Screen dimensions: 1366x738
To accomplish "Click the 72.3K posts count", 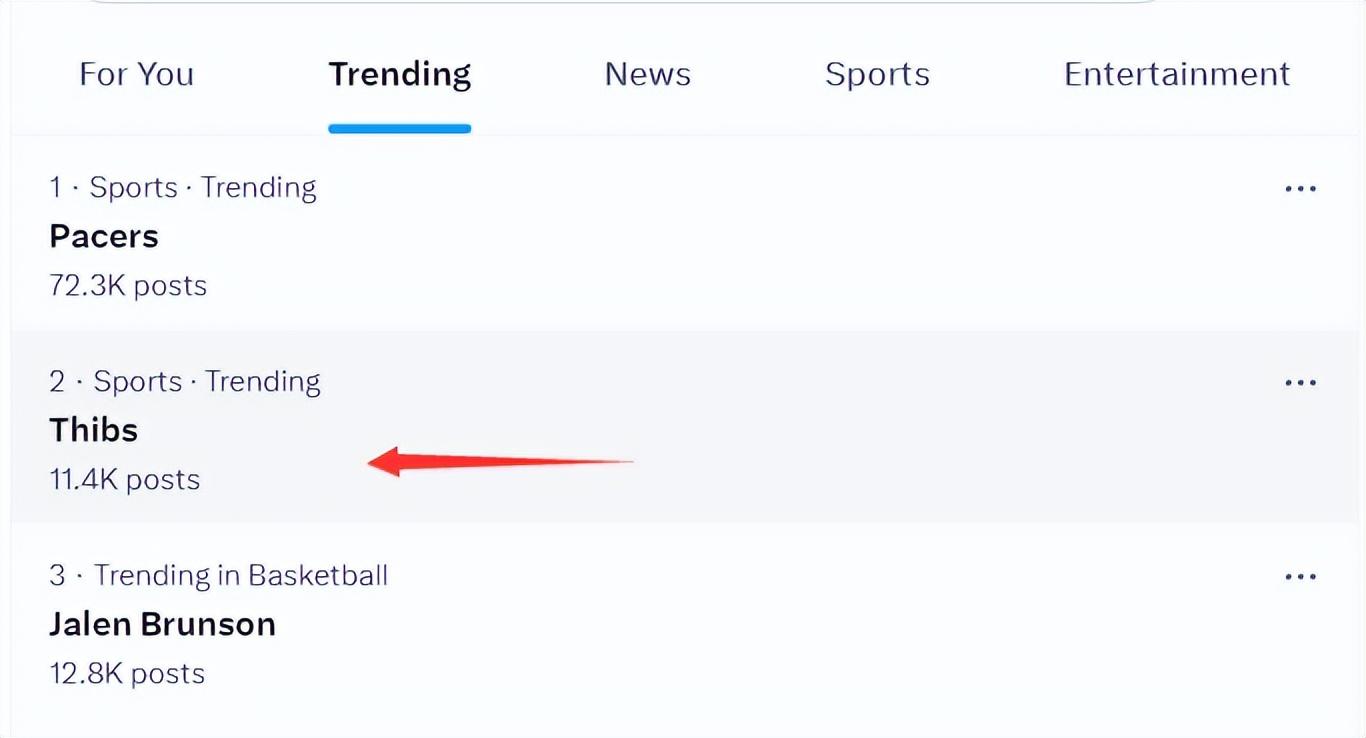I will click(128, 286).
